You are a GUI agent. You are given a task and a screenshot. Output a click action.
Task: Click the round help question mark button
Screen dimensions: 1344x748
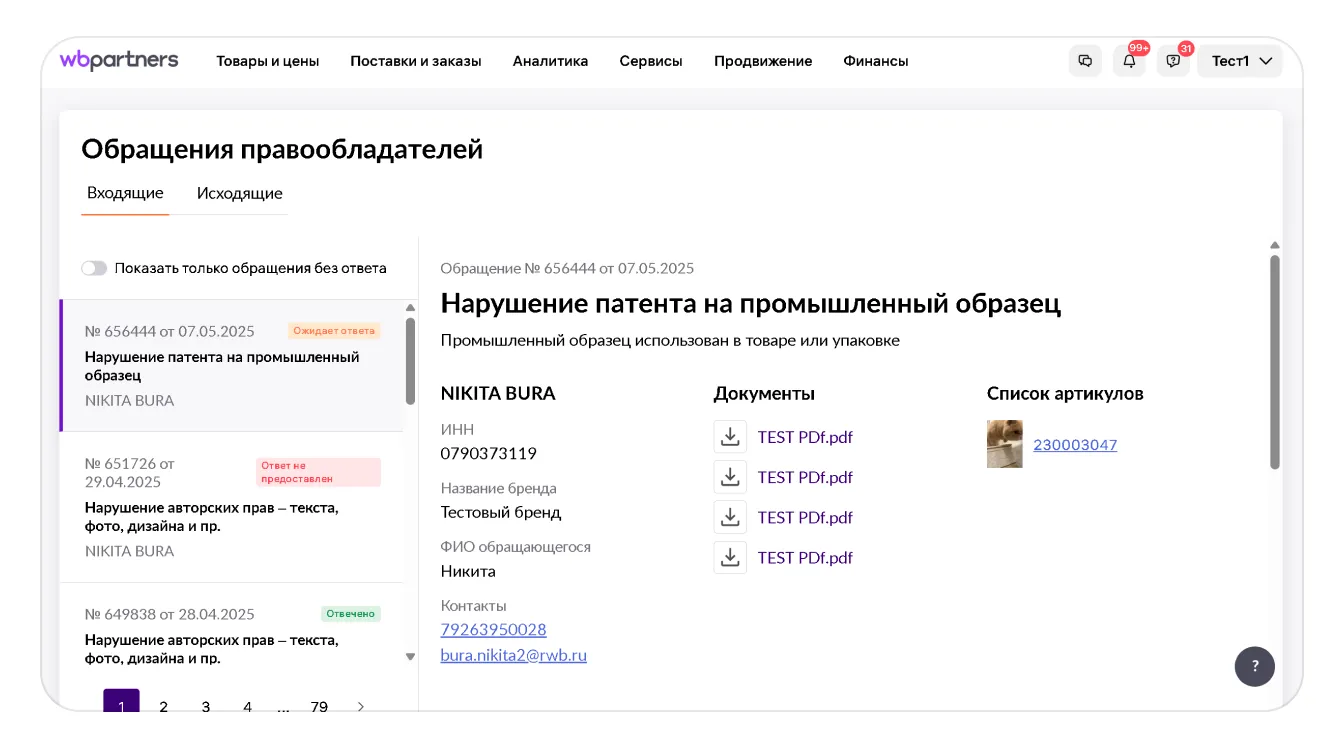pyautogui.click(x=1254, y=666)
